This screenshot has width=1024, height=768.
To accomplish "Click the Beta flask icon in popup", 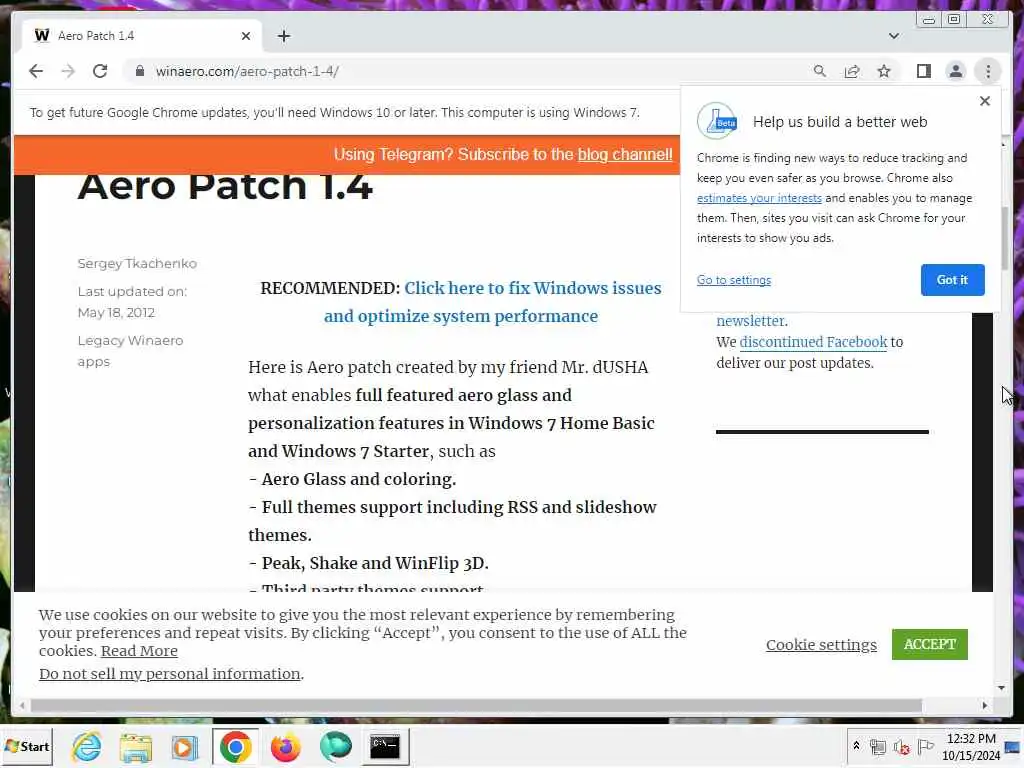I will coord(717,121).
